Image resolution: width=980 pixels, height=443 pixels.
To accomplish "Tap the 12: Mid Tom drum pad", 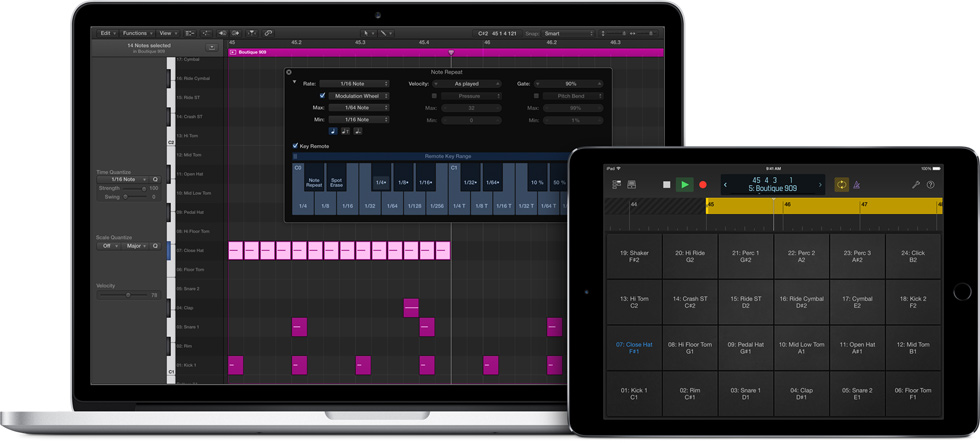I will coord(913,348).
